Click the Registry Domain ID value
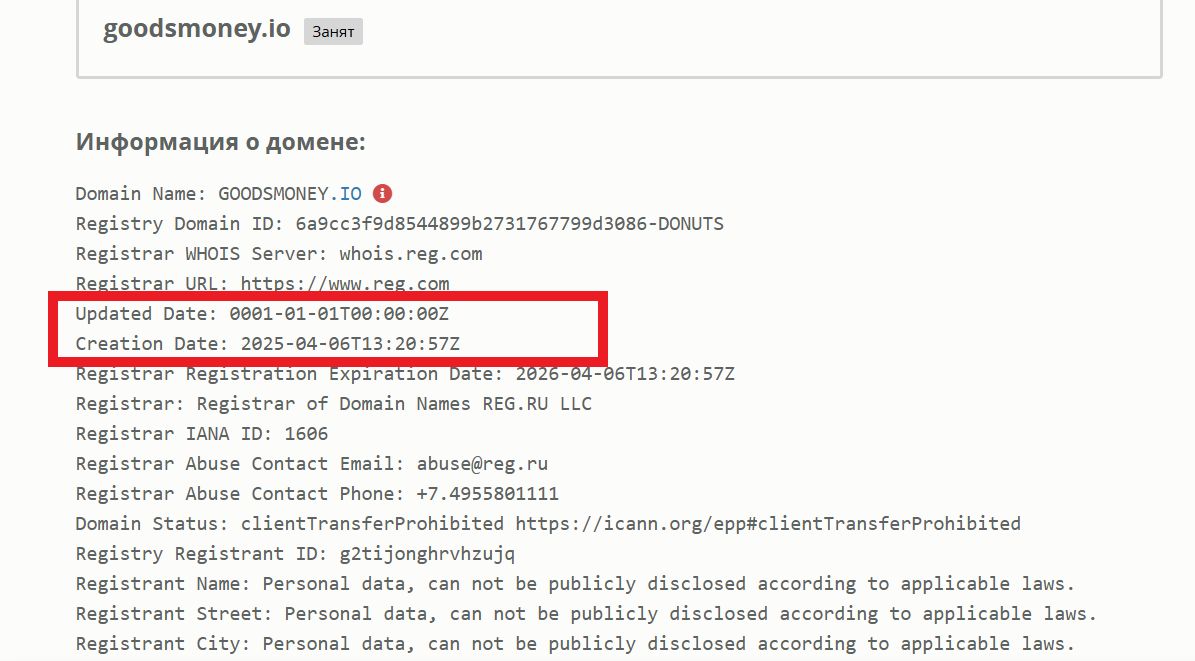 click(509, 224)
